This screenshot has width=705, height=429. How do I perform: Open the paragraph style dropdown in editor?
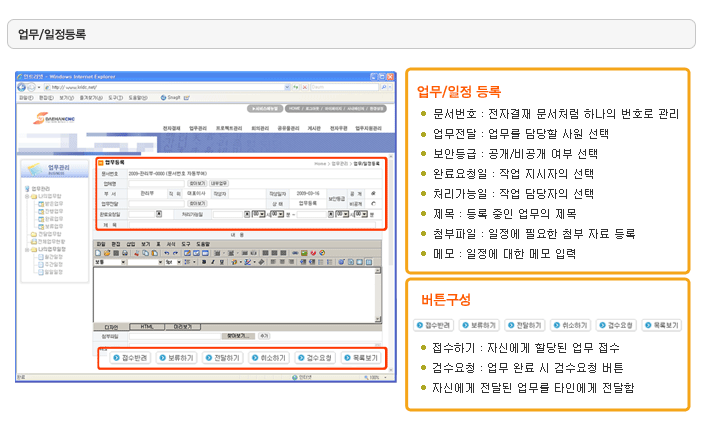click(x=110, y=263)
